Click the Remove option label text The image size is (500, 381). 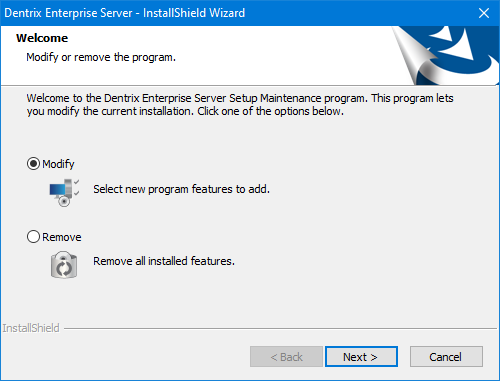tap(62, 237)
